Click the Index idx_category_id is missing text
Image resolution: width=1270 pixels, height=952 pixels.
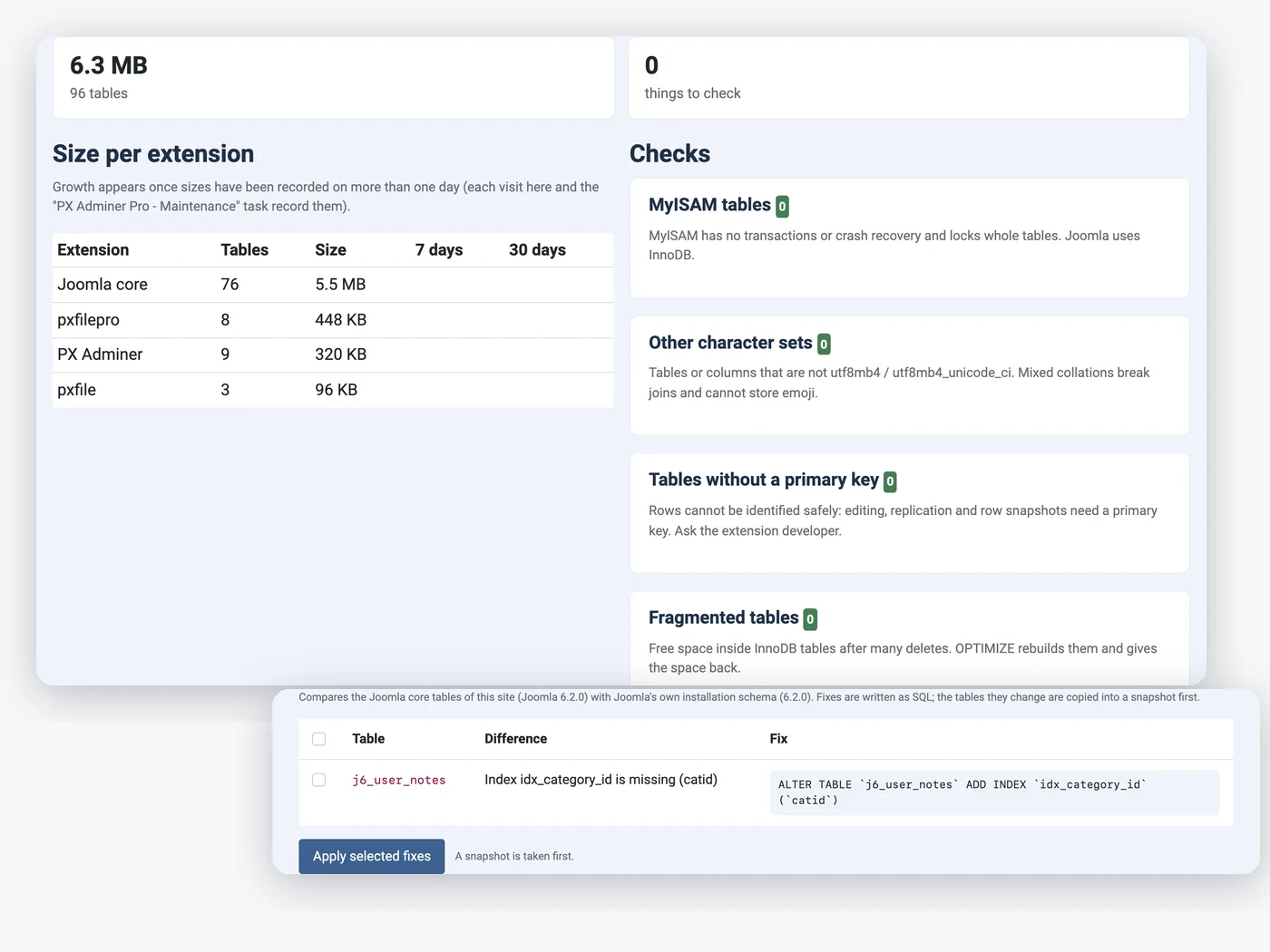click(601, 780)
